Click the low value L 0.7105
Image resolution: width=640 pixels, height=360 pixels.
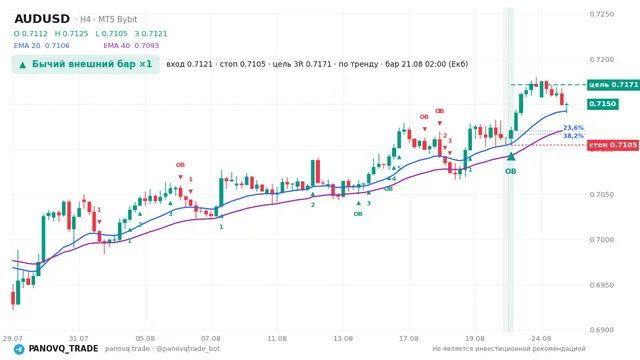[x=111, y=33]
